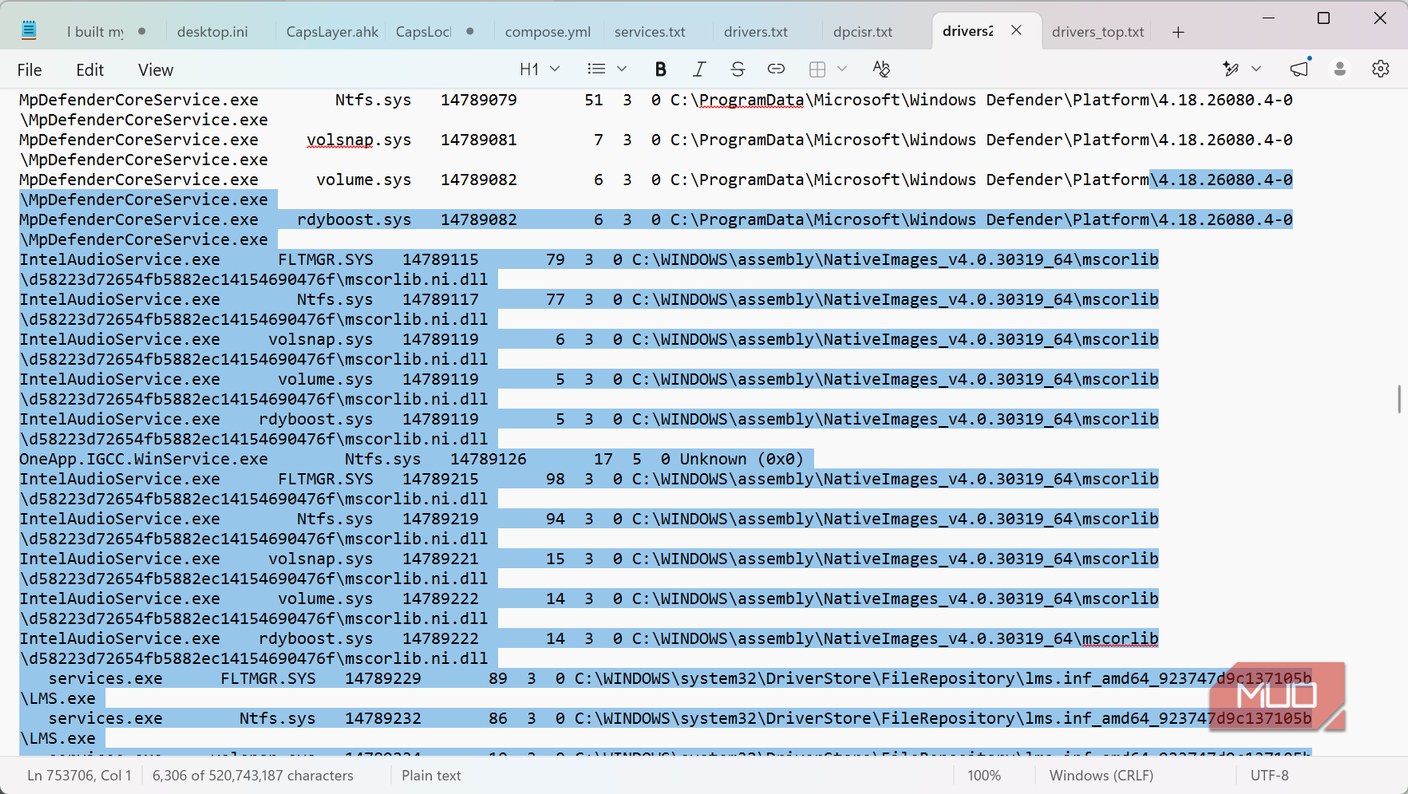
Task: Clear formatting with eraser-A icon
Action: point(881,69)
